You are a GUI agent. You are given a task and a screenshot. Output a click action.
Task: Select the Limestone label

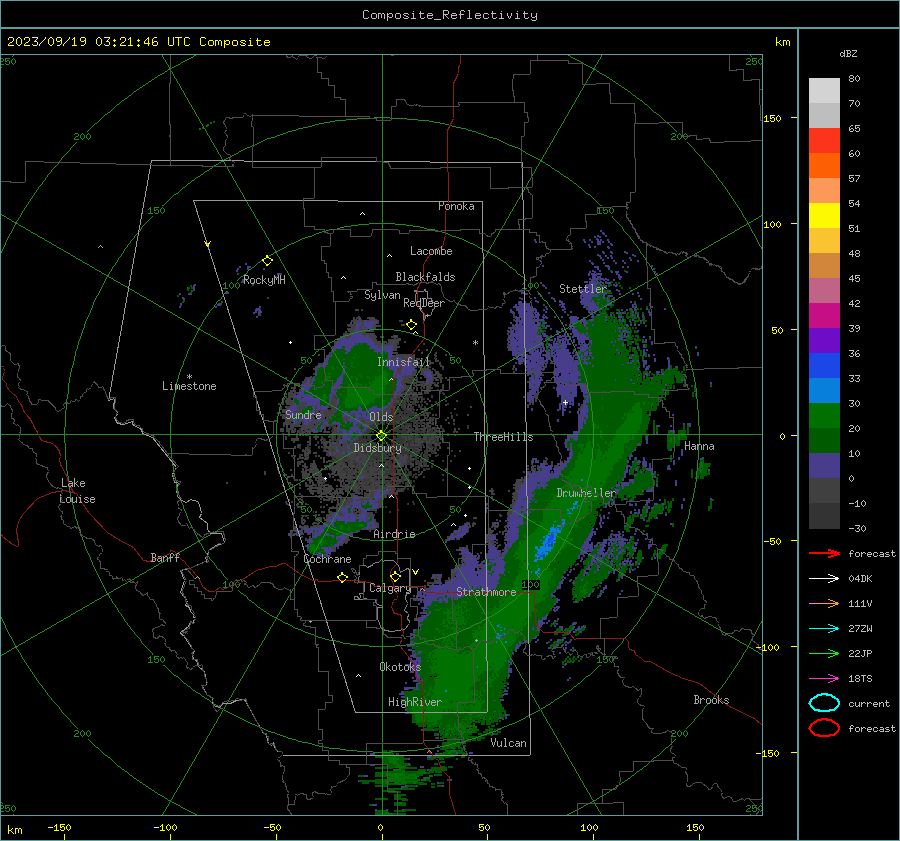[x=189, y=386]
